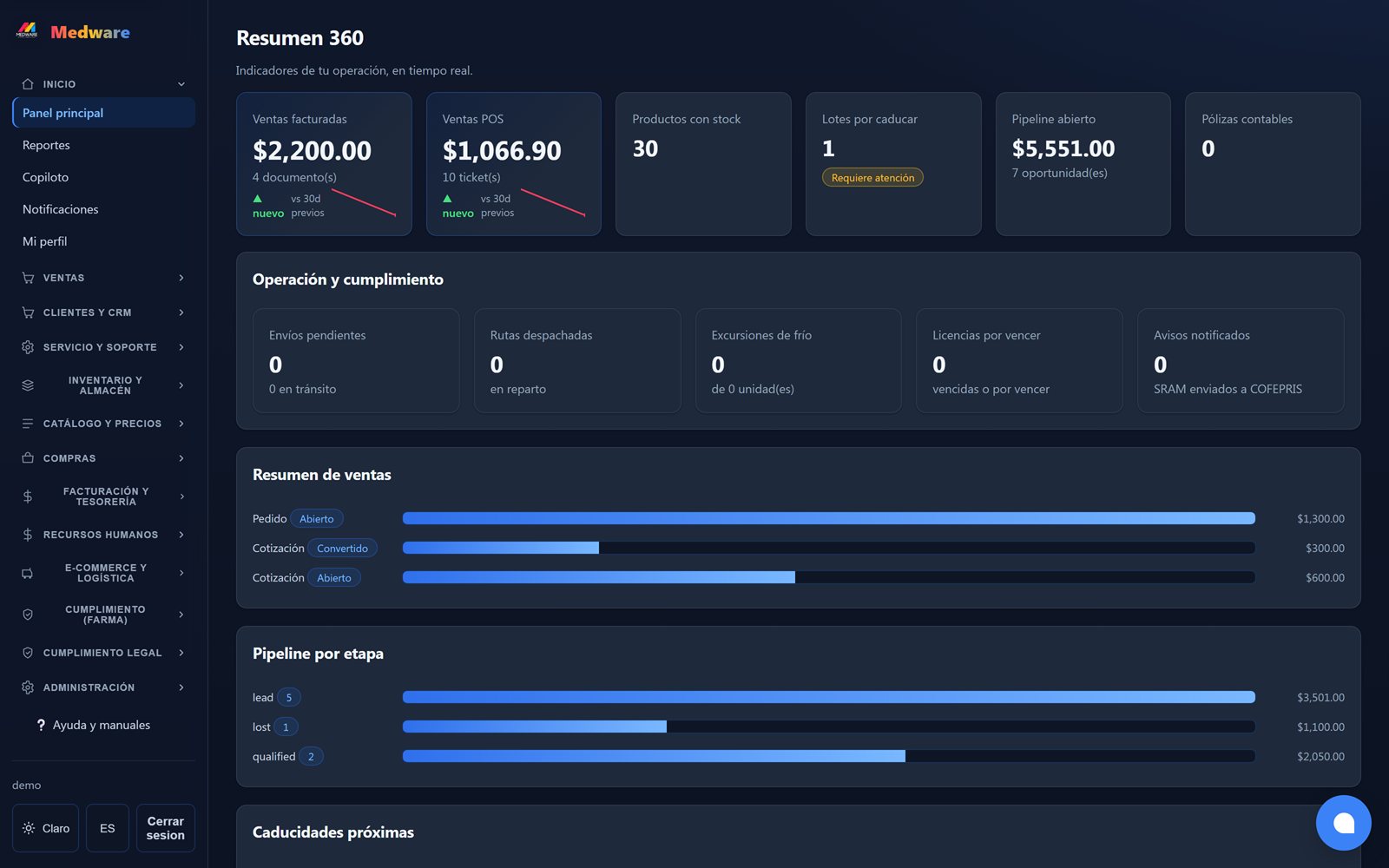1389x868 pixels.
Task: Open the Ayuda y manuales link
Action: point(102,725)
